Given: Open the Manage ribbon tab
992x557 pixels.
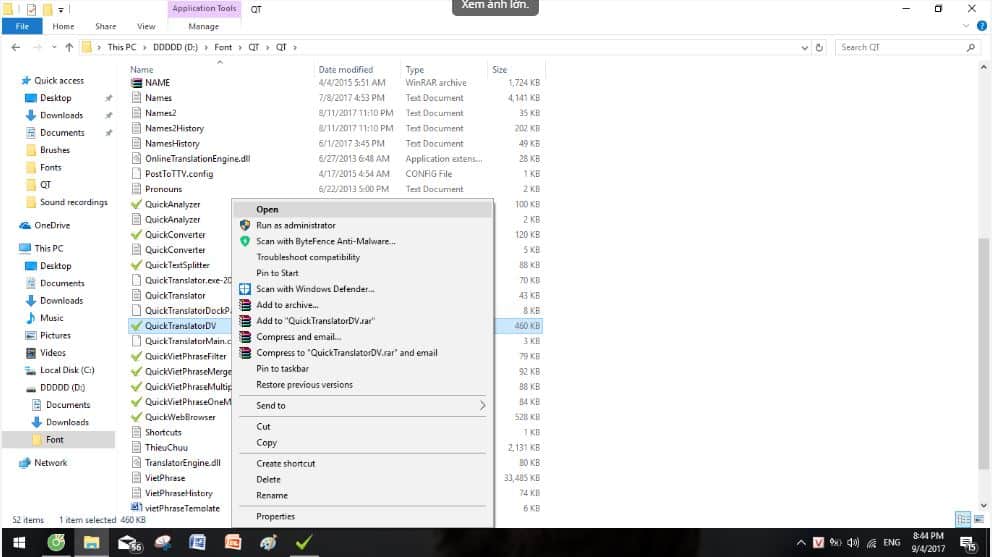Looking at the screenshot, I should tap(204, 26).
